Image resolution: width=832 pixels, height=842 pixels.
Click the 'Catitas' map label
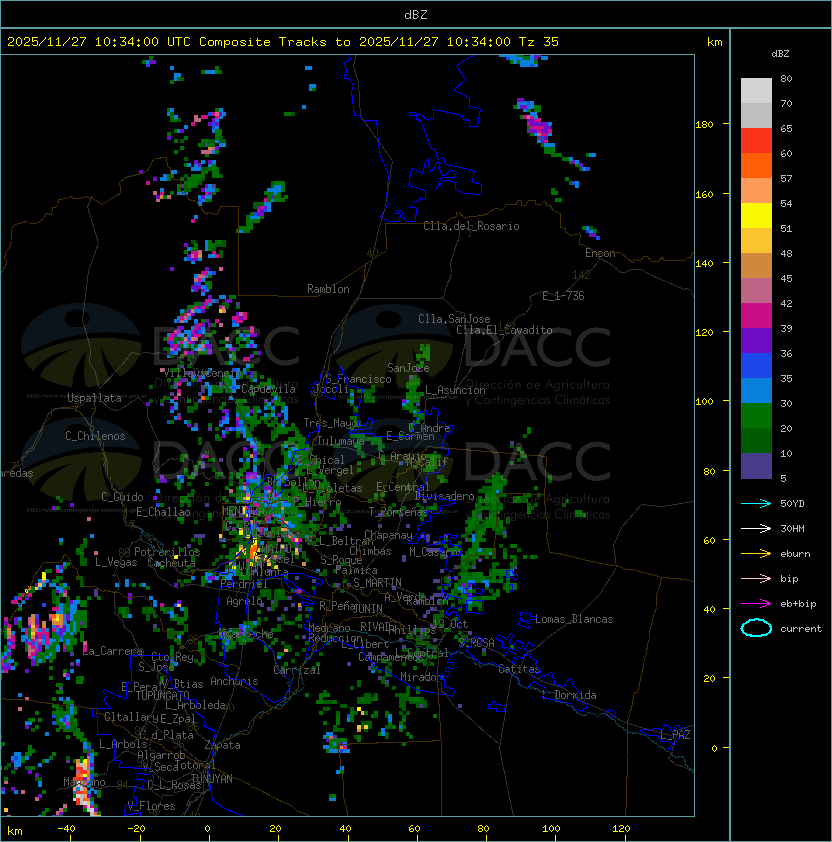pyautogui.click(x=519, y=669)
